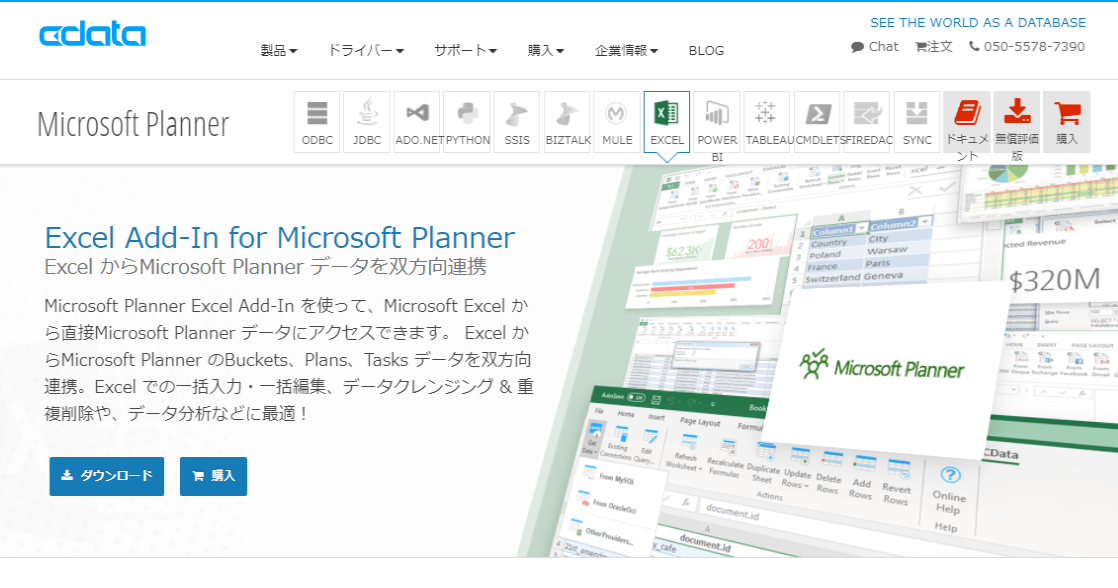The height and width of the screenshot is (588, 1118).
Task: Select the SSIS component tile
Action: [517, 122]
